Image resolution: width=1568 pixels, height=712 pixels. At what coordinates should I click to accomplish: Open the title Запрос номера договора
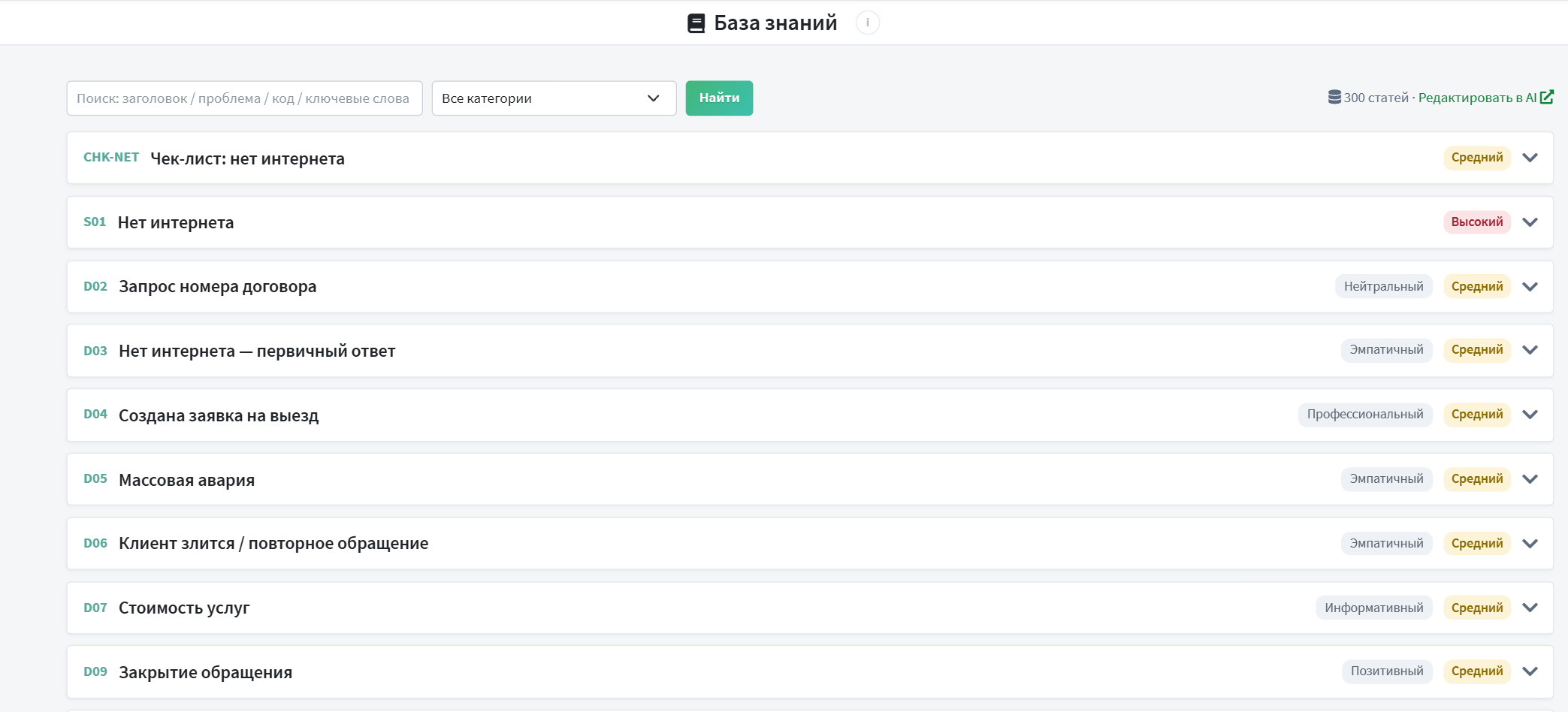point(218,286)
